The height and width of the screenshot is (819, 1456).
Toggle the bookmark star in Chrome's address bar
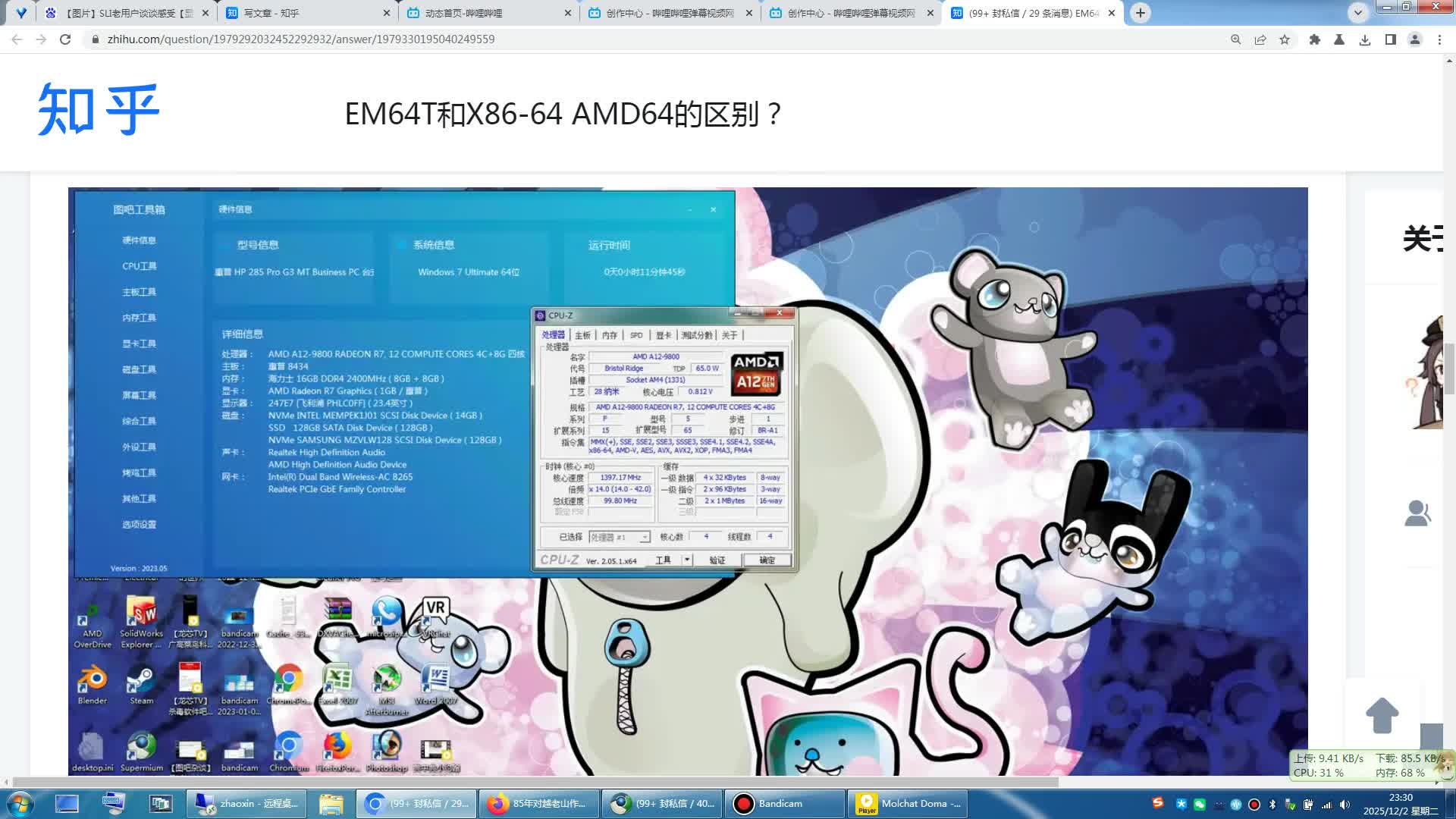[x=1285, y=39]
